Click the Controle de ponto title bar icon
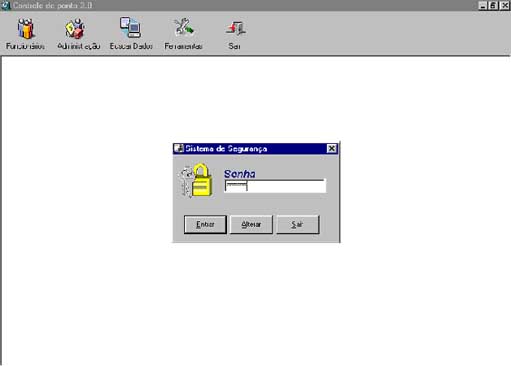The height and width of the screenshot is (366, 511). [x=5, y=5]
